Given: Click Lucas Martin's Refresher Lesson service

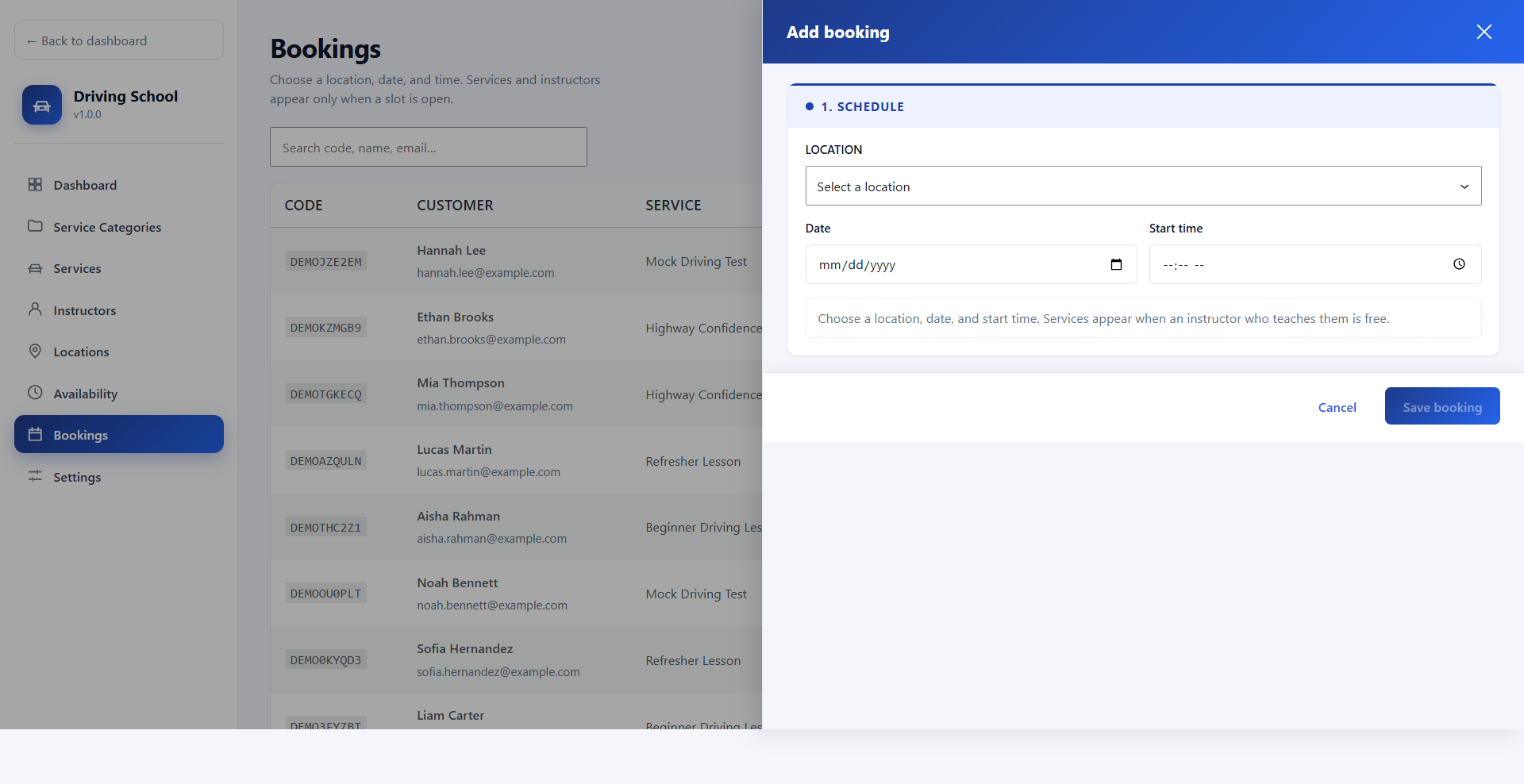Looking at the screenshot, I should pyautogui.click(x=693, y=462).
